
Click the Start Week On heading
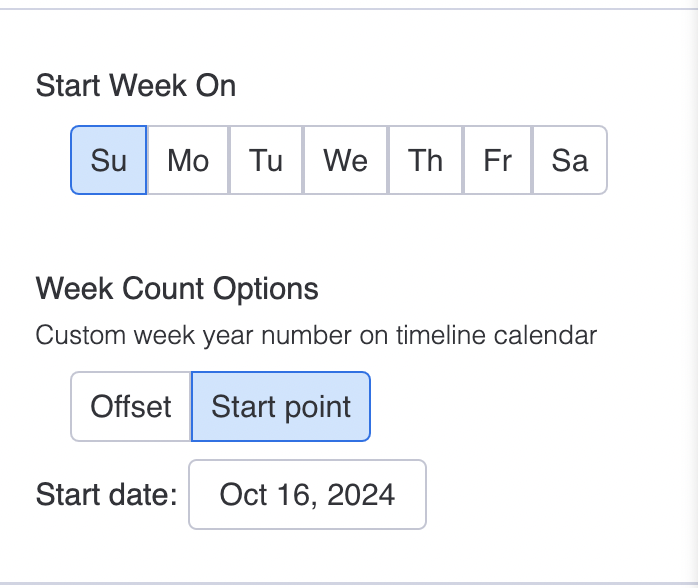point(136,86)
